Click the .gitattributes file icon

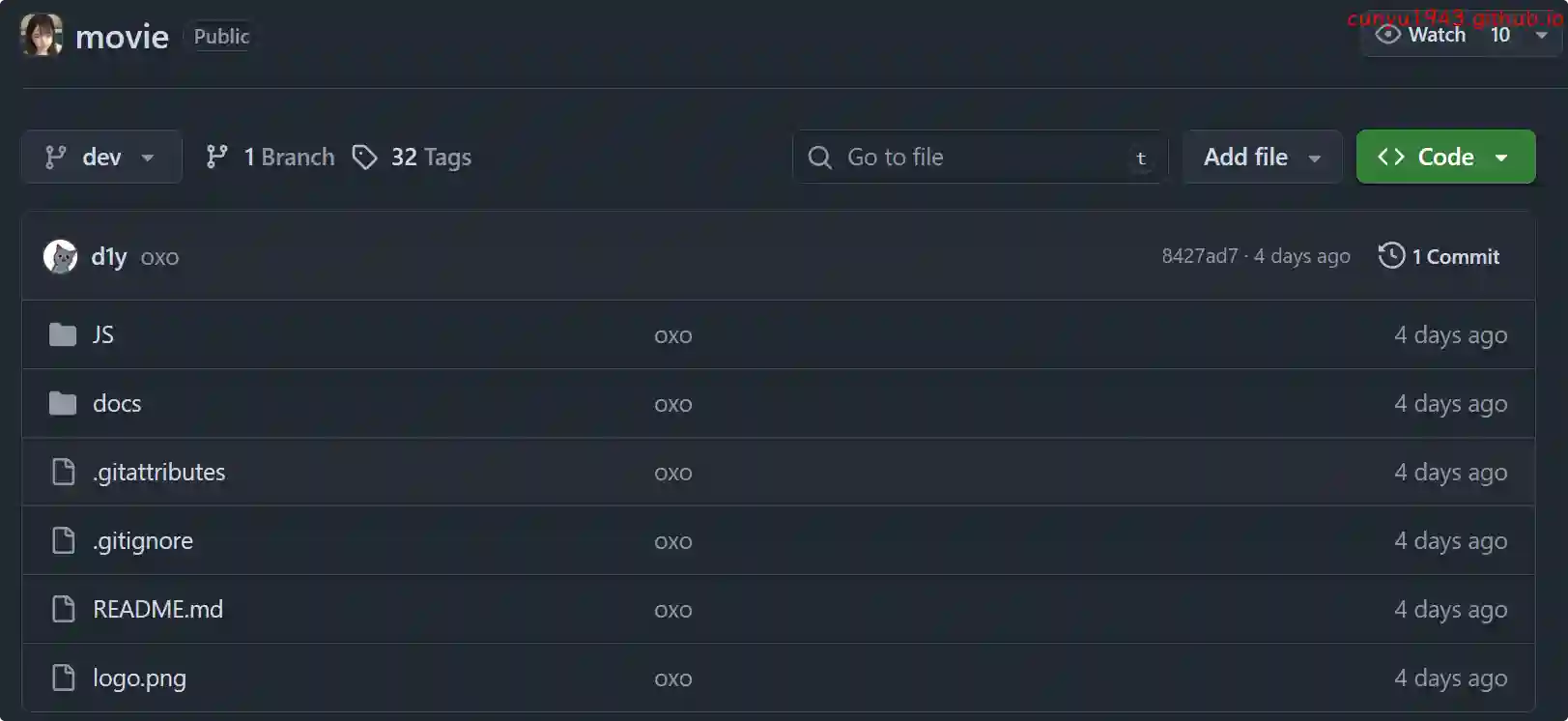(x=63, y=472)
